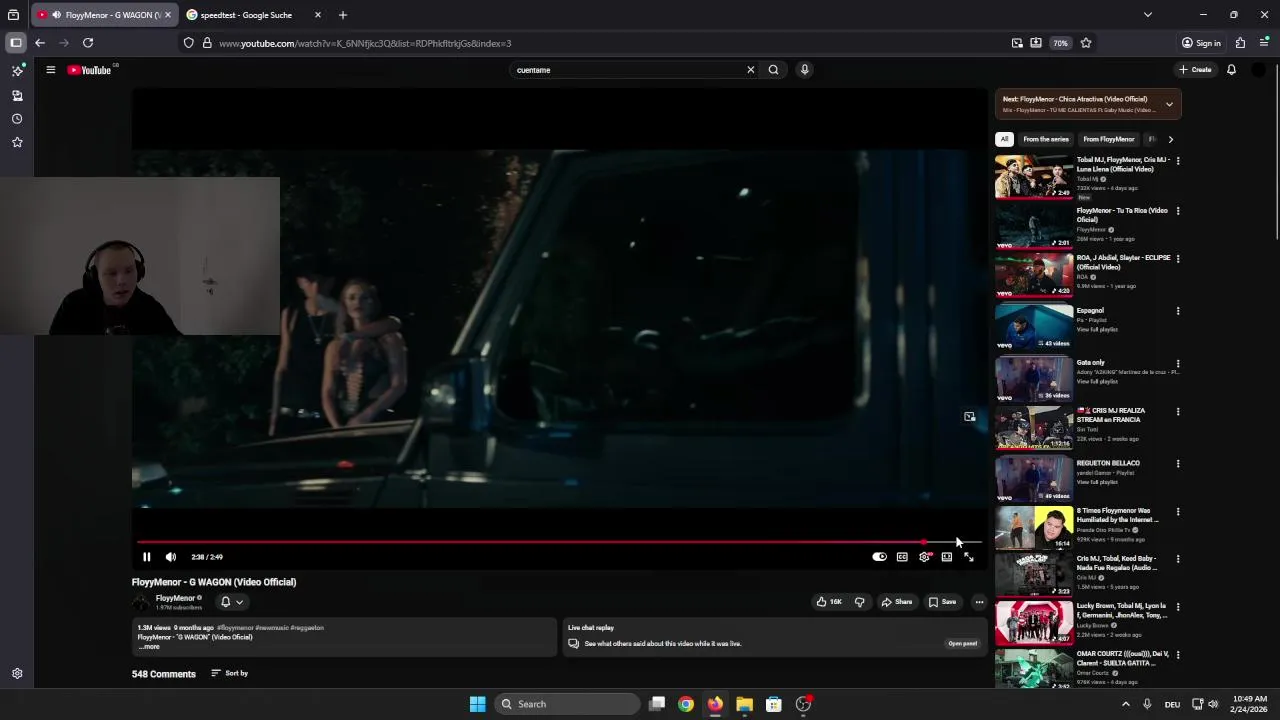Toggle the vertical sidebar panel button
1280x720 pixels.
pyautogui.click(x=15, y=43)
